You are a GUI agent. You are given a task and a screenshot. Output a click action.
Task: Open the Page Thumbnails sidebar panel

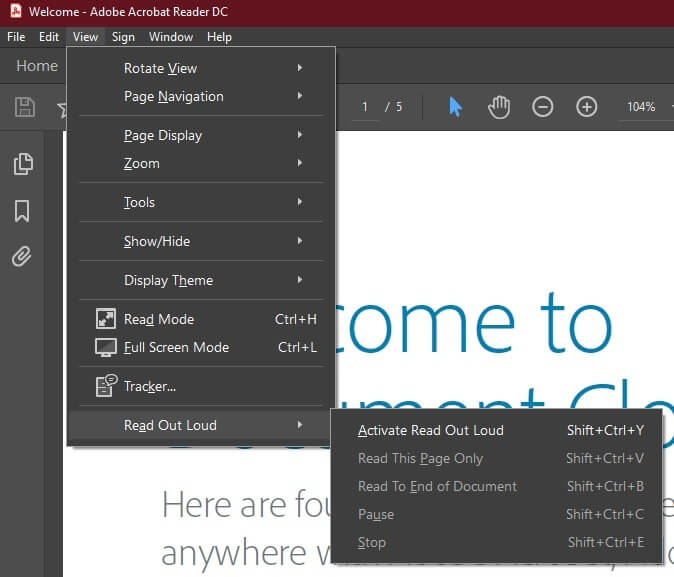click(22, 164)
